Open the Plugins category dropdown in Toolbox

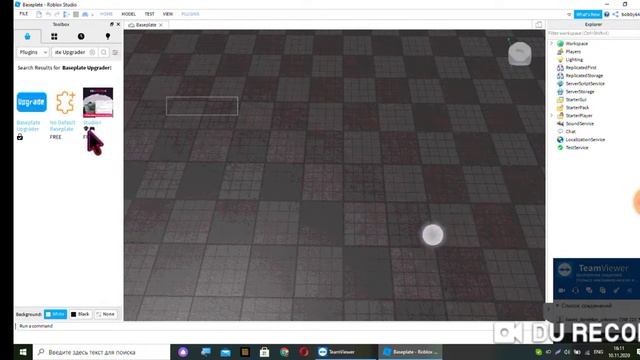tap(33, 52)
